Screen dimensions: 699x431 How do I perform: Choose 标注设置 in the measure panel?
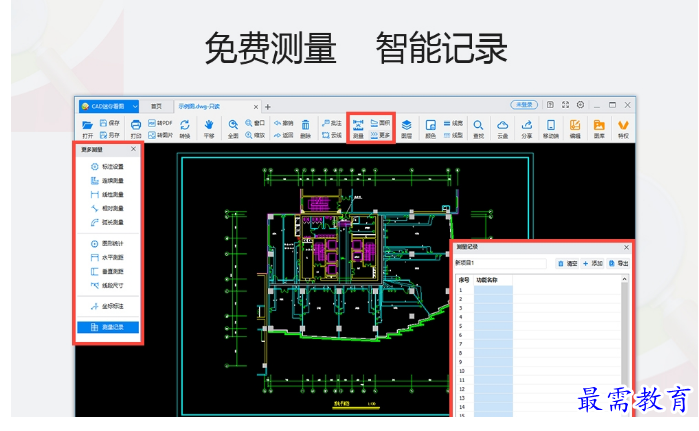point(107,166)
